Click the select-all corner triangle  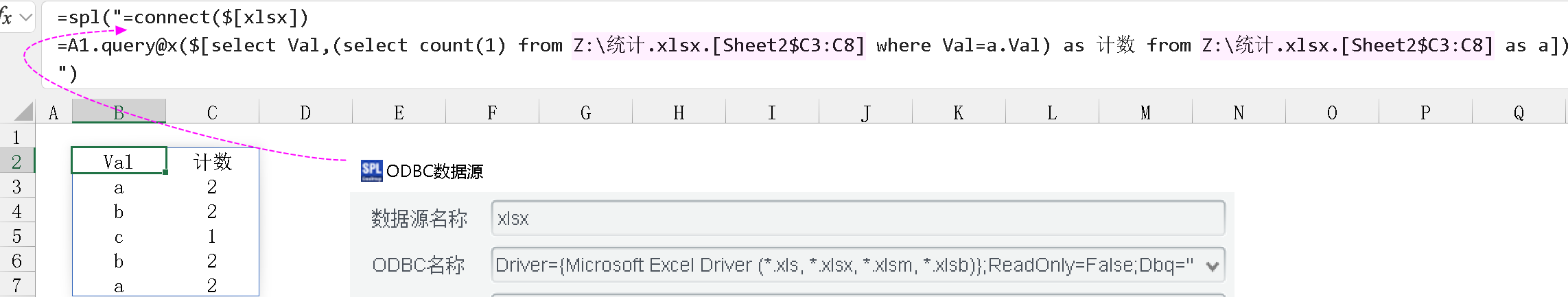[23, 112]
